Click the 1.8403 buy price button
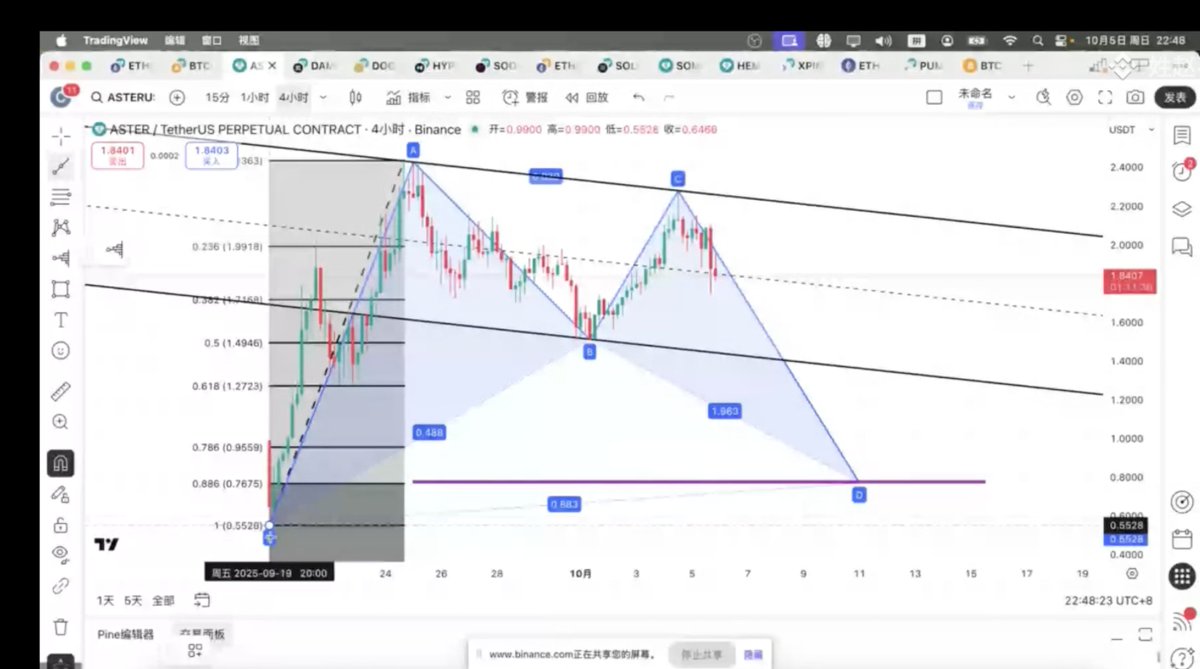This screenshot has height=669, width=1200. 211,154
